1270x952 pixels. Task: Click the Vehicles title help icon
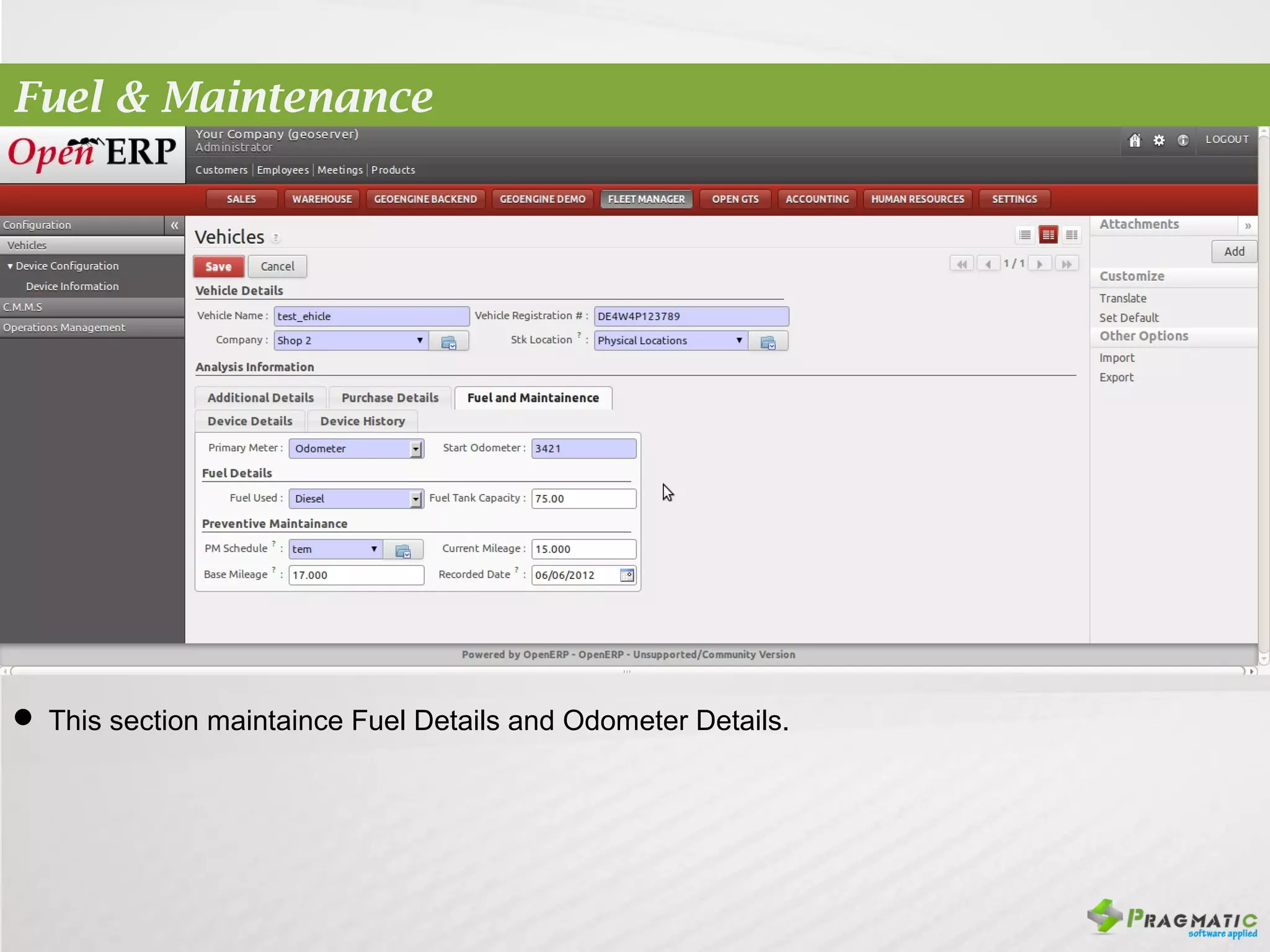[x=276, y=237]
